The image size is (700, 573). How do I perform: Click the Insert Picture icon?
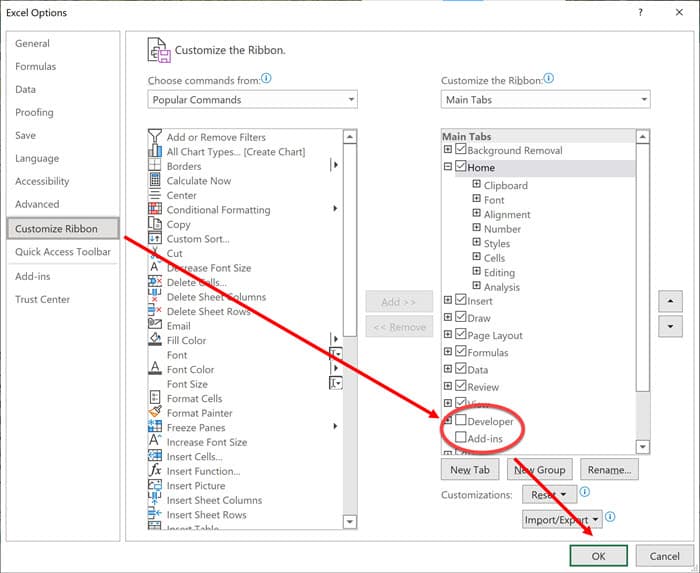155,485
